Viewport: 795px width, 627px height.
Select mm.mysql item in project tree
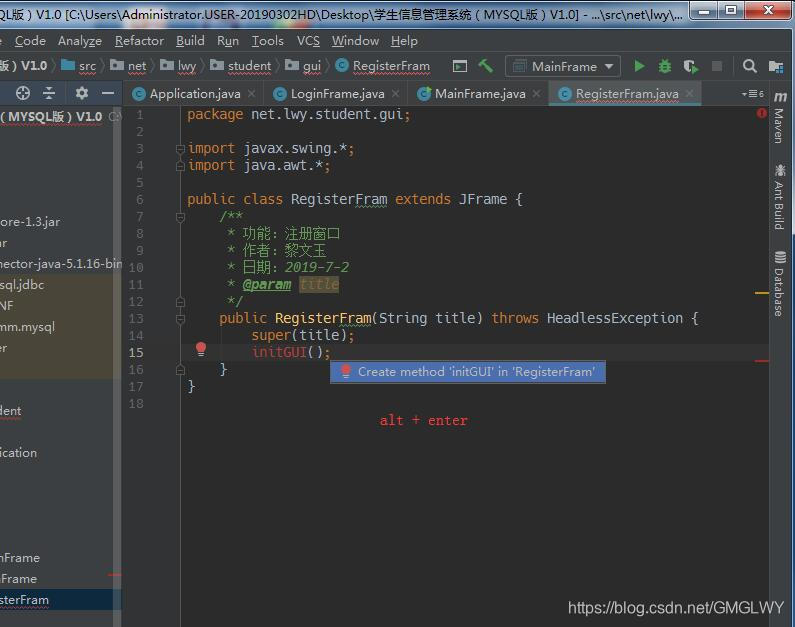[27, 327]
